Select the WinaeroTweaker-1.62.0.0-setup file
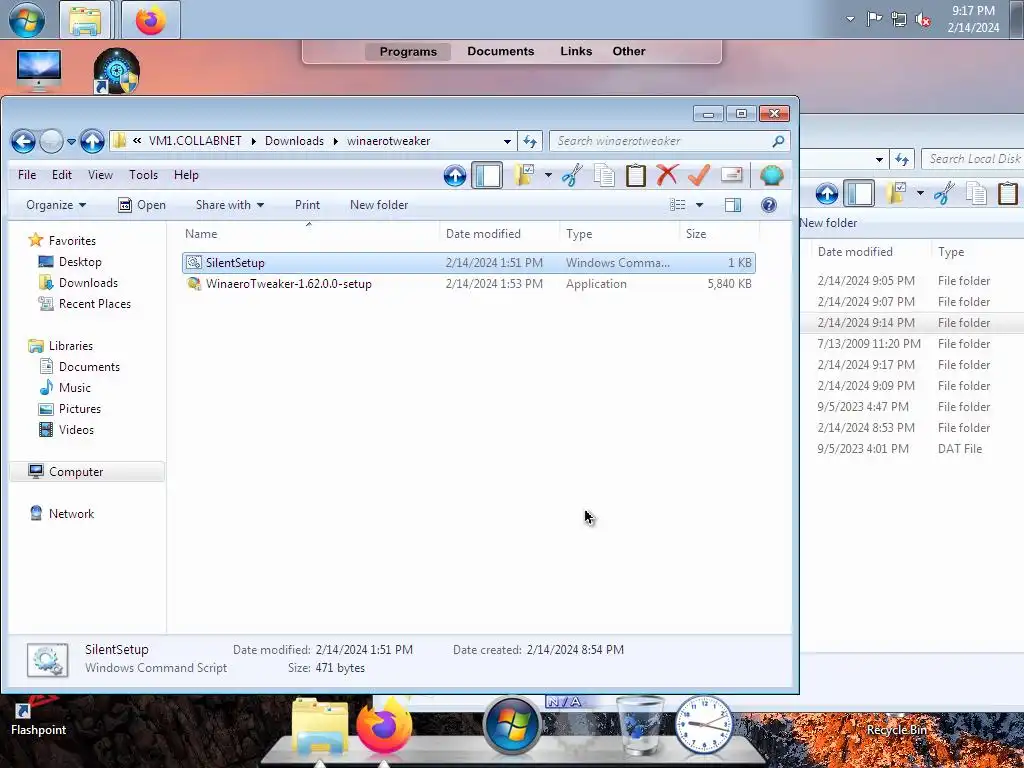The height and width of the screenshot is (768, 1024). tap(469, 283)
